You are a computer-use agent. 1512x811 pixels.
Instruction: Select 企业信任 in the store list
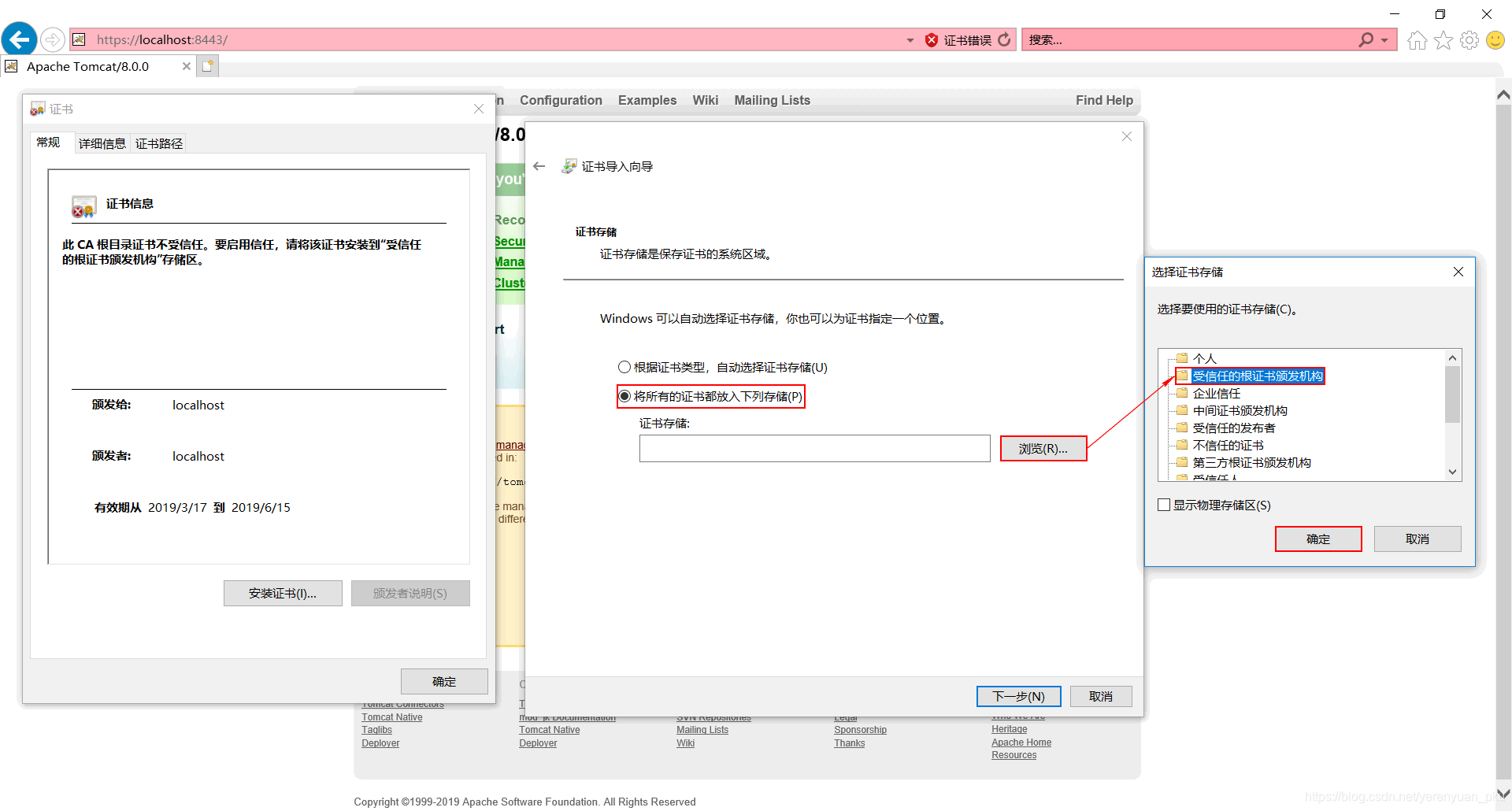click(1217, 393)
